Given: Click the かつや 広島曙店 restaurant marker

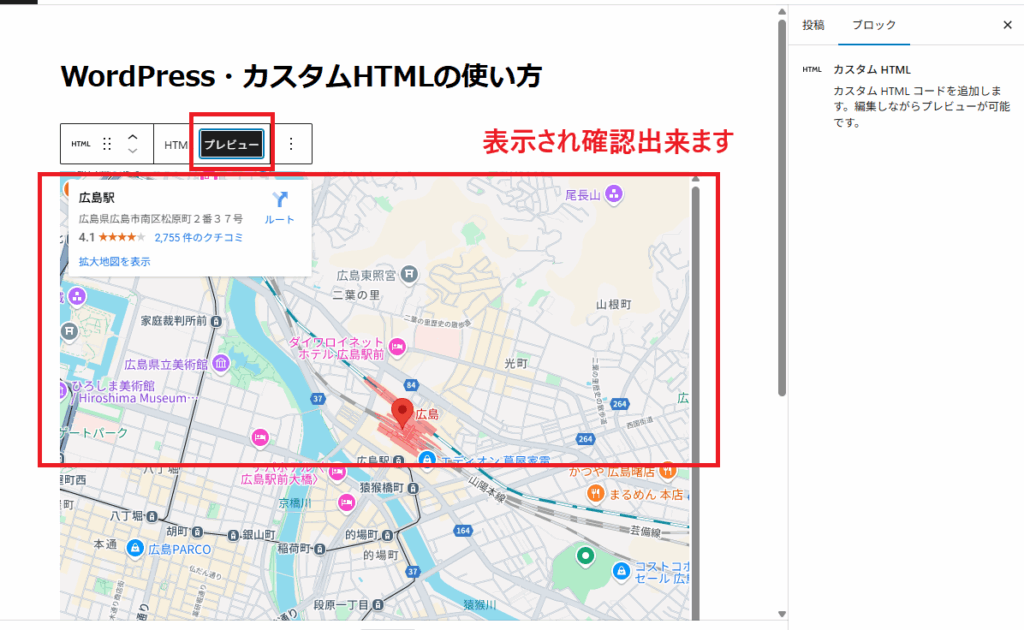Looking at the screenshot, I should 667,469.
